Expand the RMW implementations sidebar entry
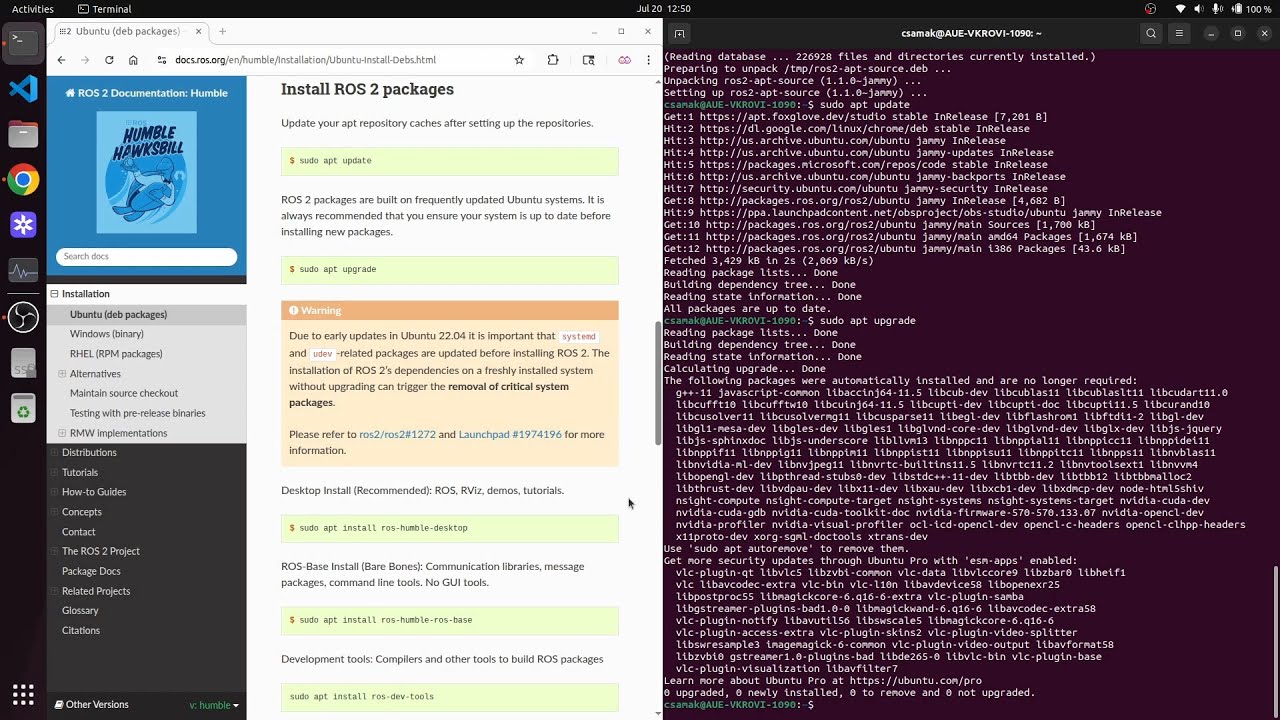This screenshot has height=720, width=1280. point(62,433)
